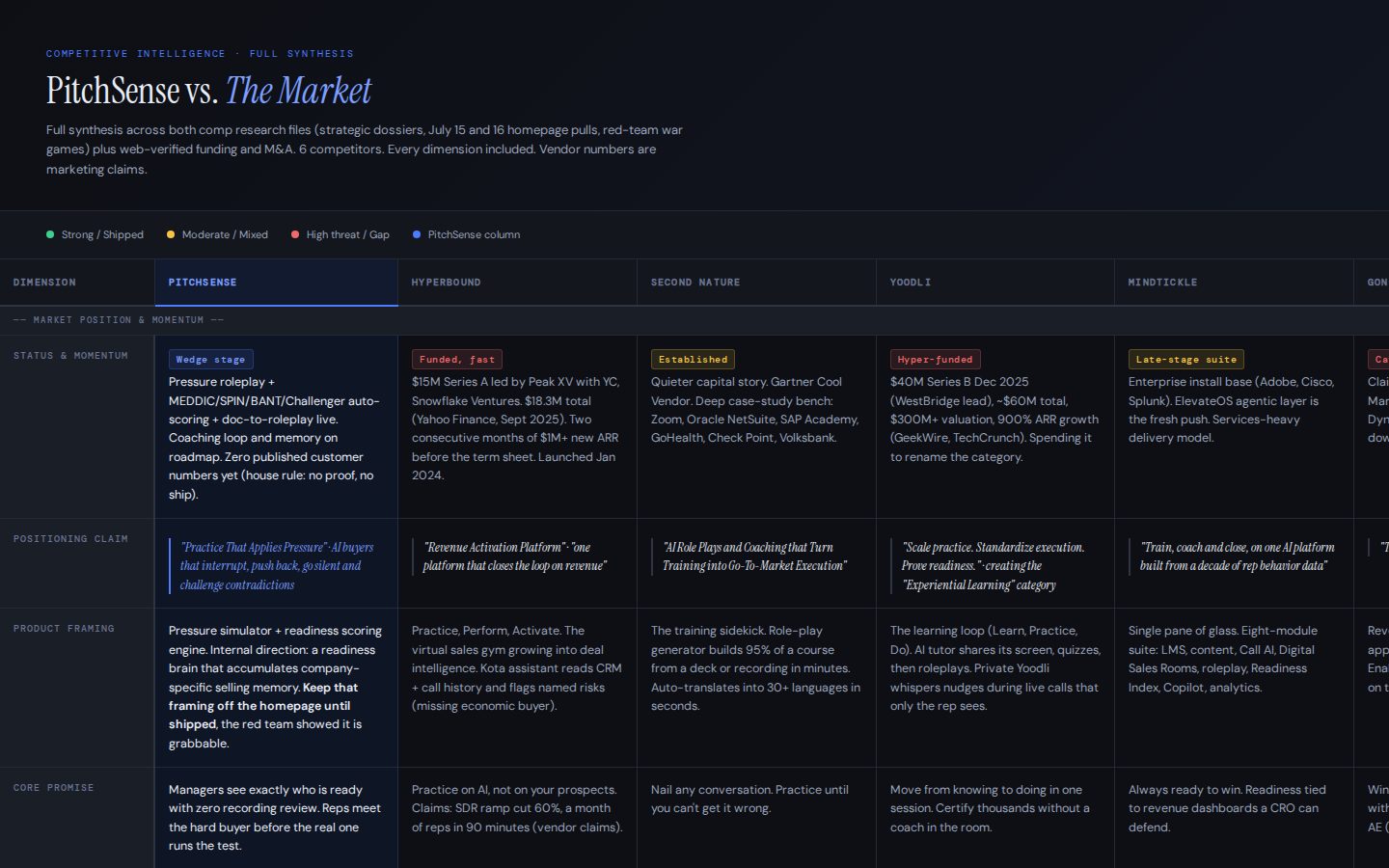Click the CORE PROMISE row label
The image size is (1389, 868).
pyautogui.click(x=54, y=788)
